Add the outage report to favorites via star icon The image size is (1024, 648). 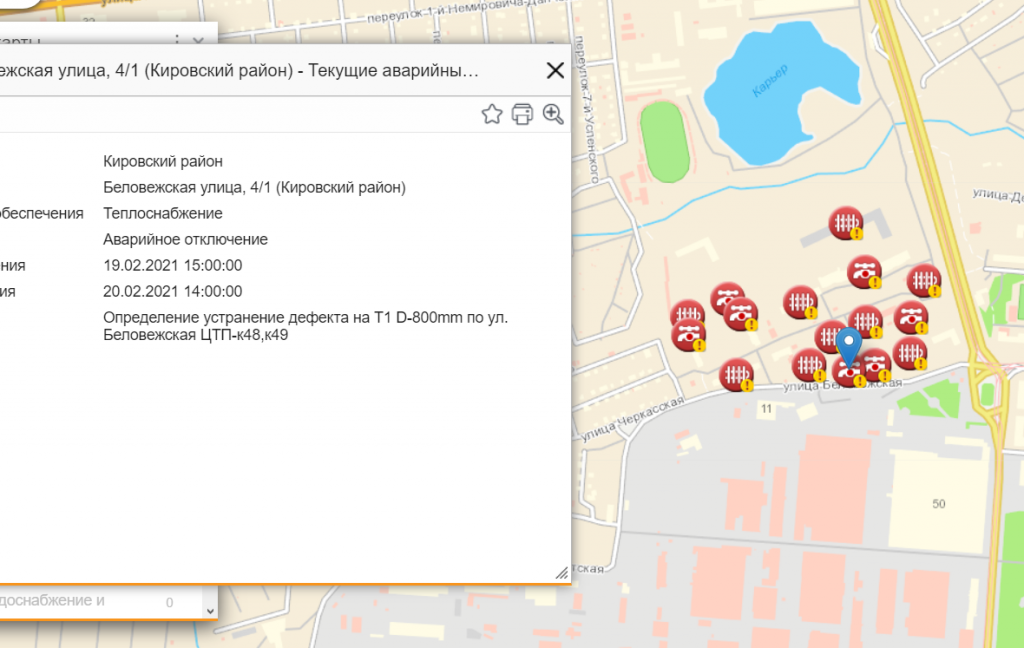491,114
